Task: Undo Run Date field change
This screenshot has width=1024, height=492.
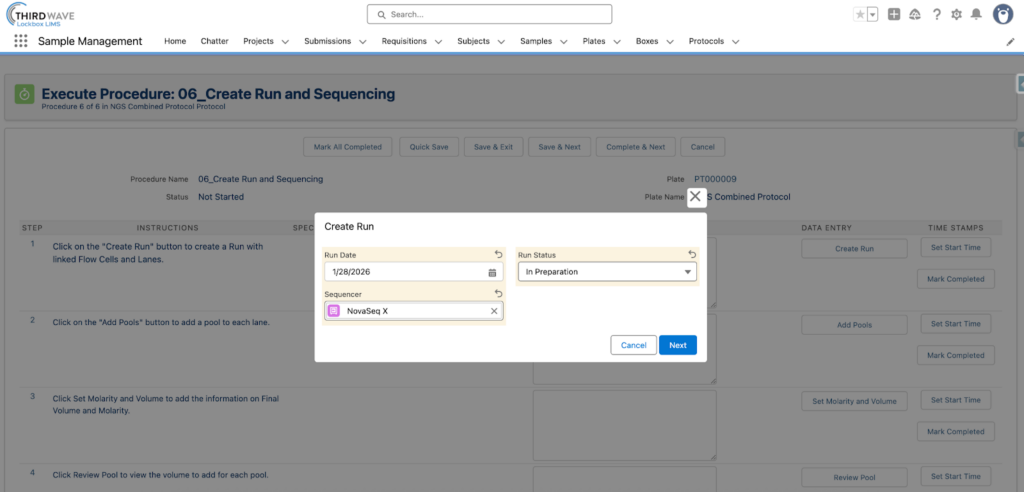Action: coord(498,254)
